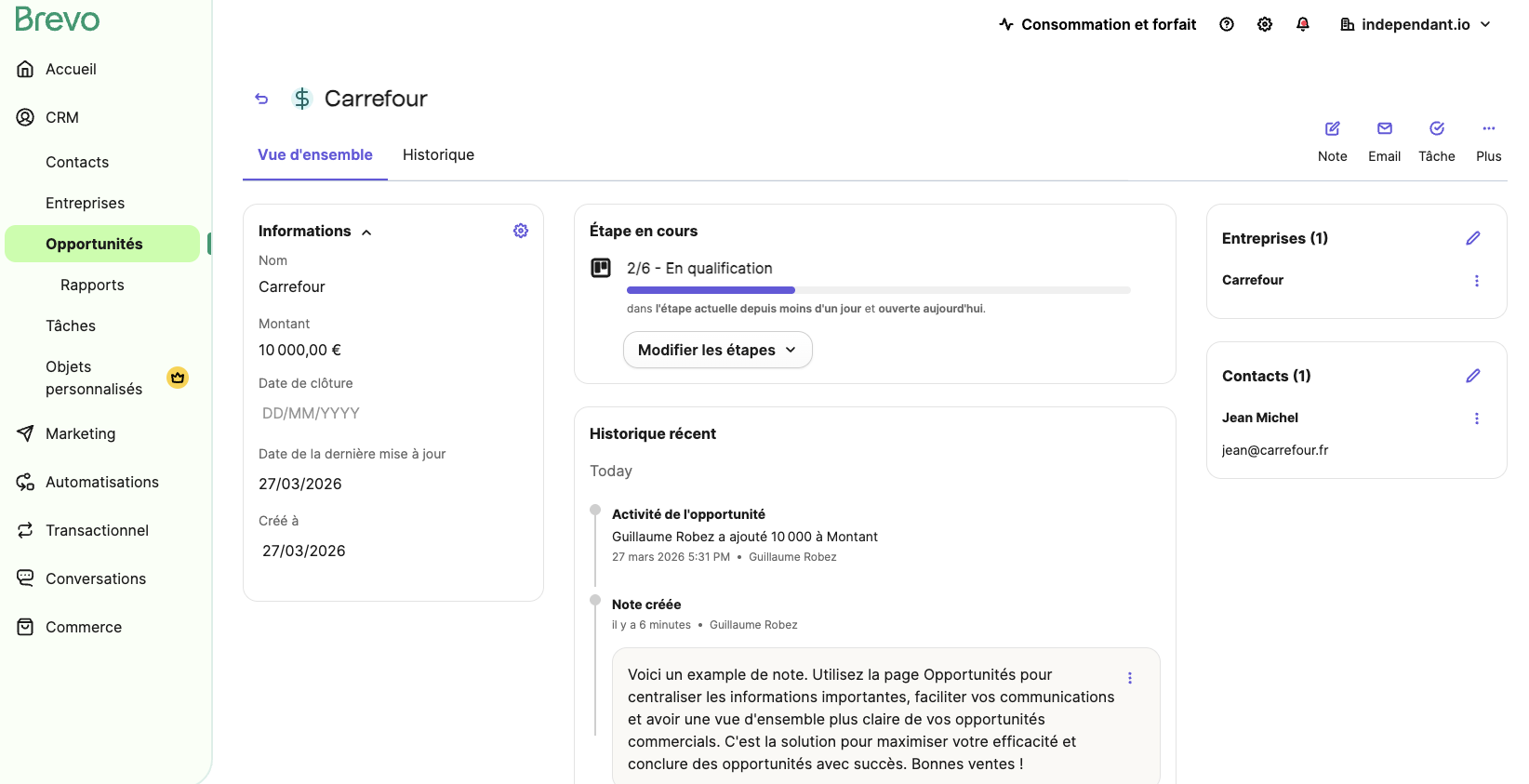Click the jean@carrefour.fr email address
Screen dimensions: 1529x784
pos(1275,450)
